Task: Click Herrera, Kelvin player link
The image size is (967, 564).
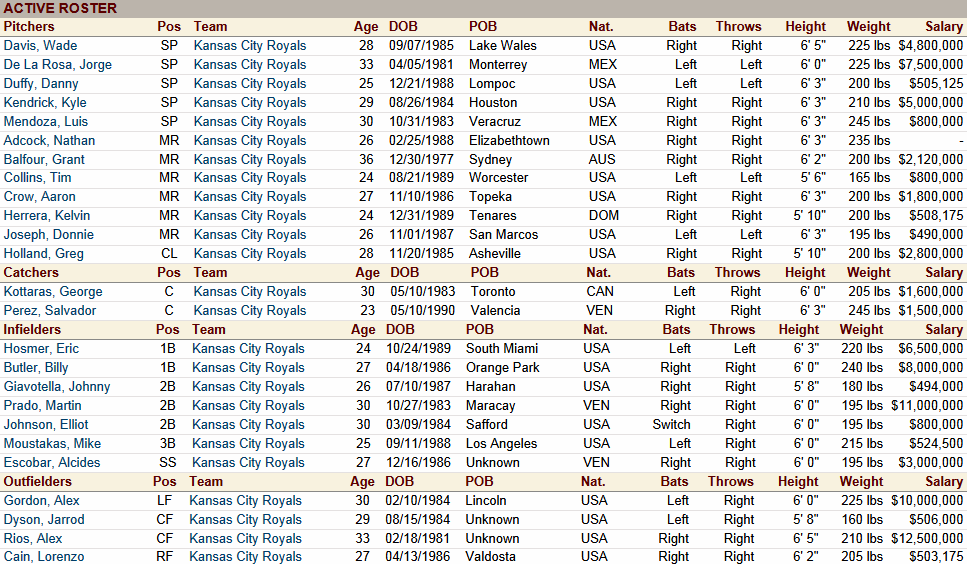Action: tap(47, 216)
